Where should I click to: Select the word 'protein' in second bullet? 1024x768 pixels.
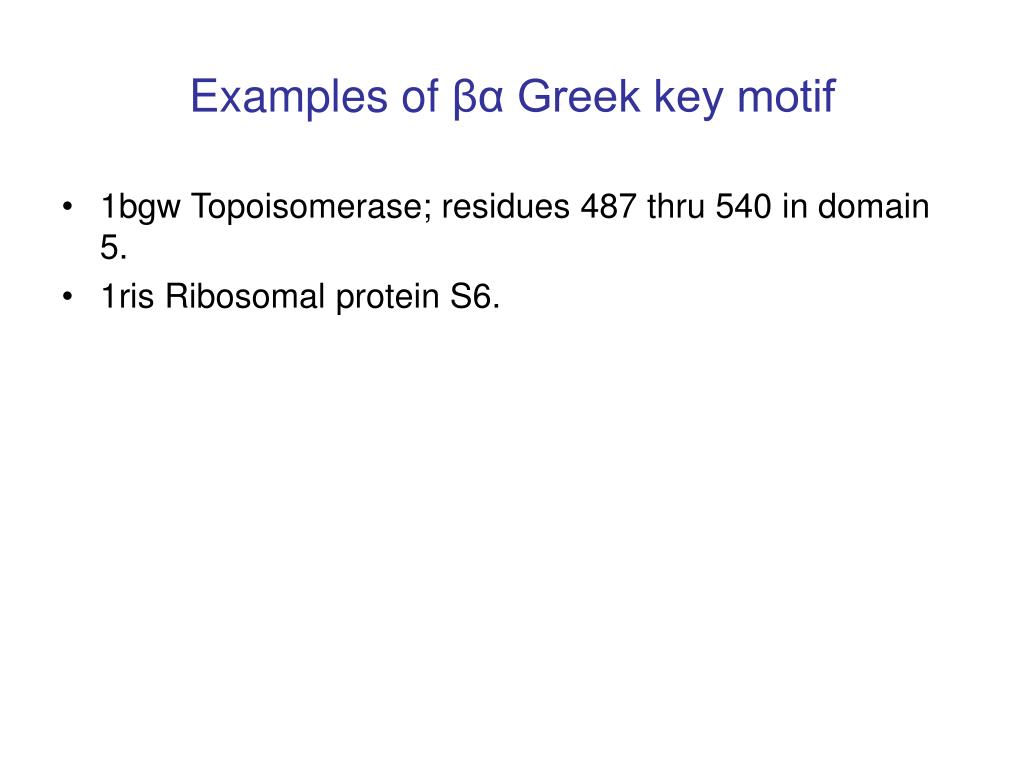point(387,298)
